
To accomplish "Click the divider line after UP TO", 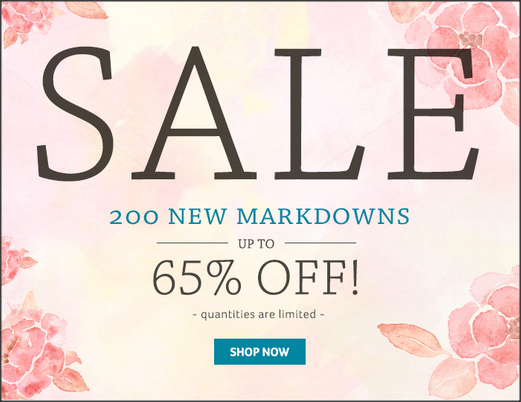I will tap(320, 243).
